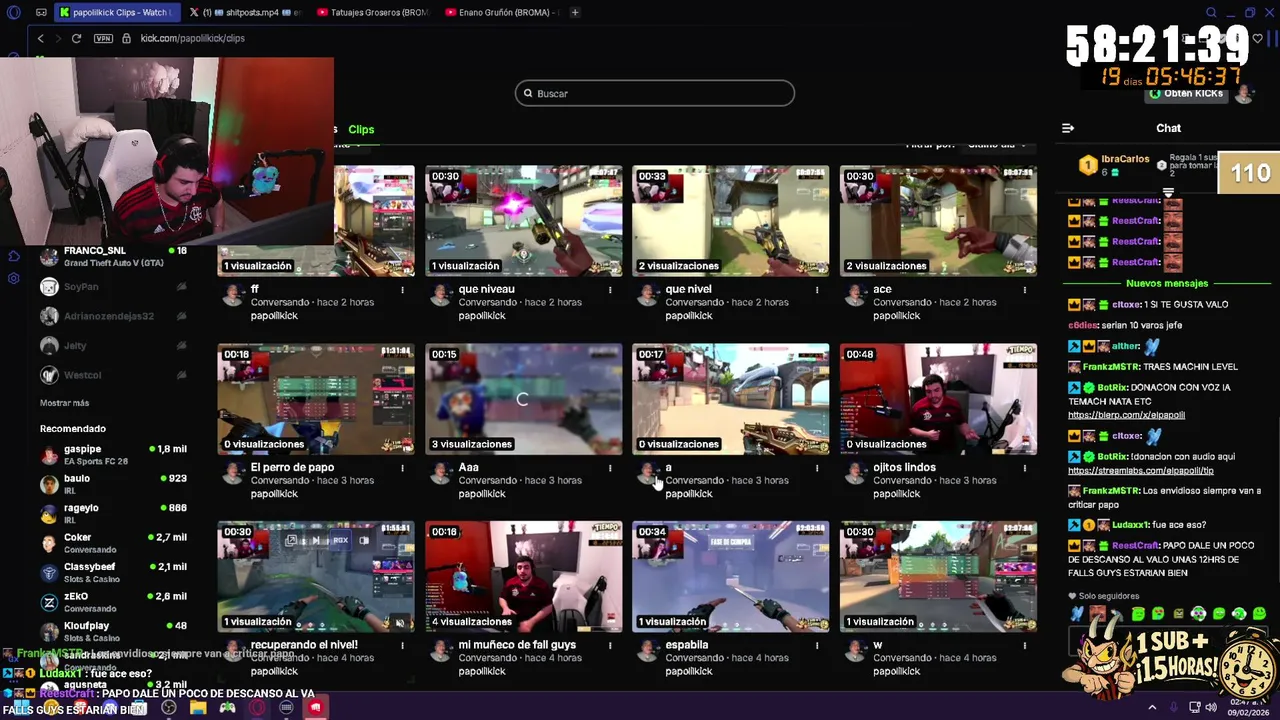Click IbraCarlos top gifter name in chat
Viewport: 1280px width, 720px height.
click(x=1125, y=159)
